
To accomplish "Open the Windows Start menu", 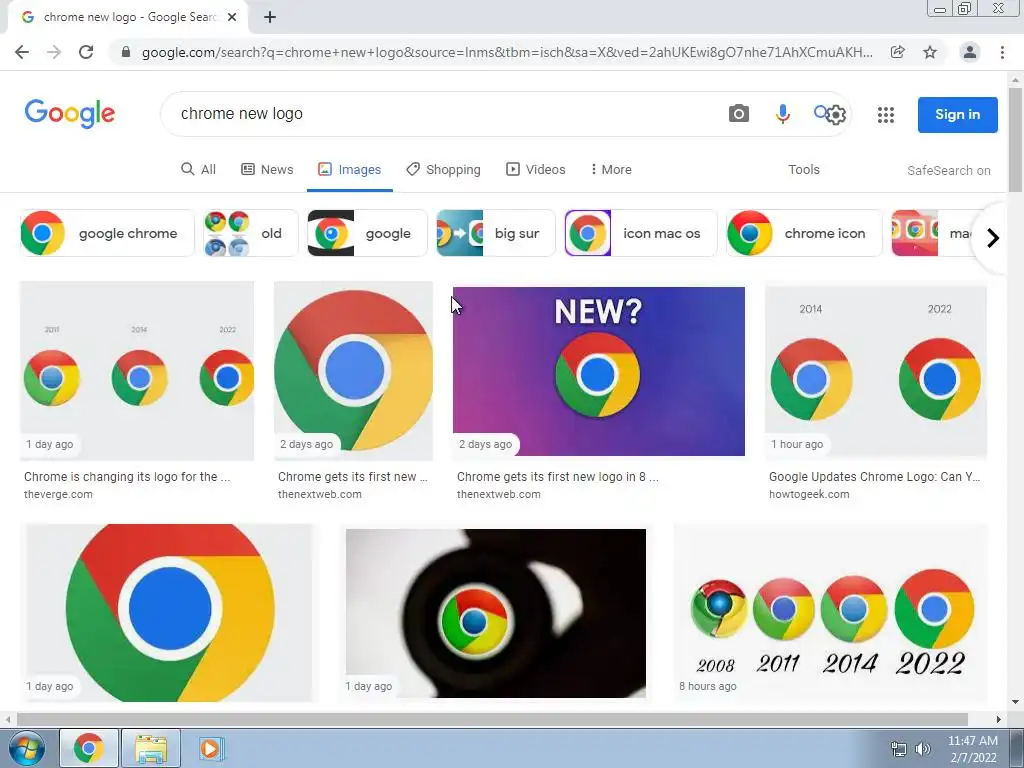I will pos(27,748).
